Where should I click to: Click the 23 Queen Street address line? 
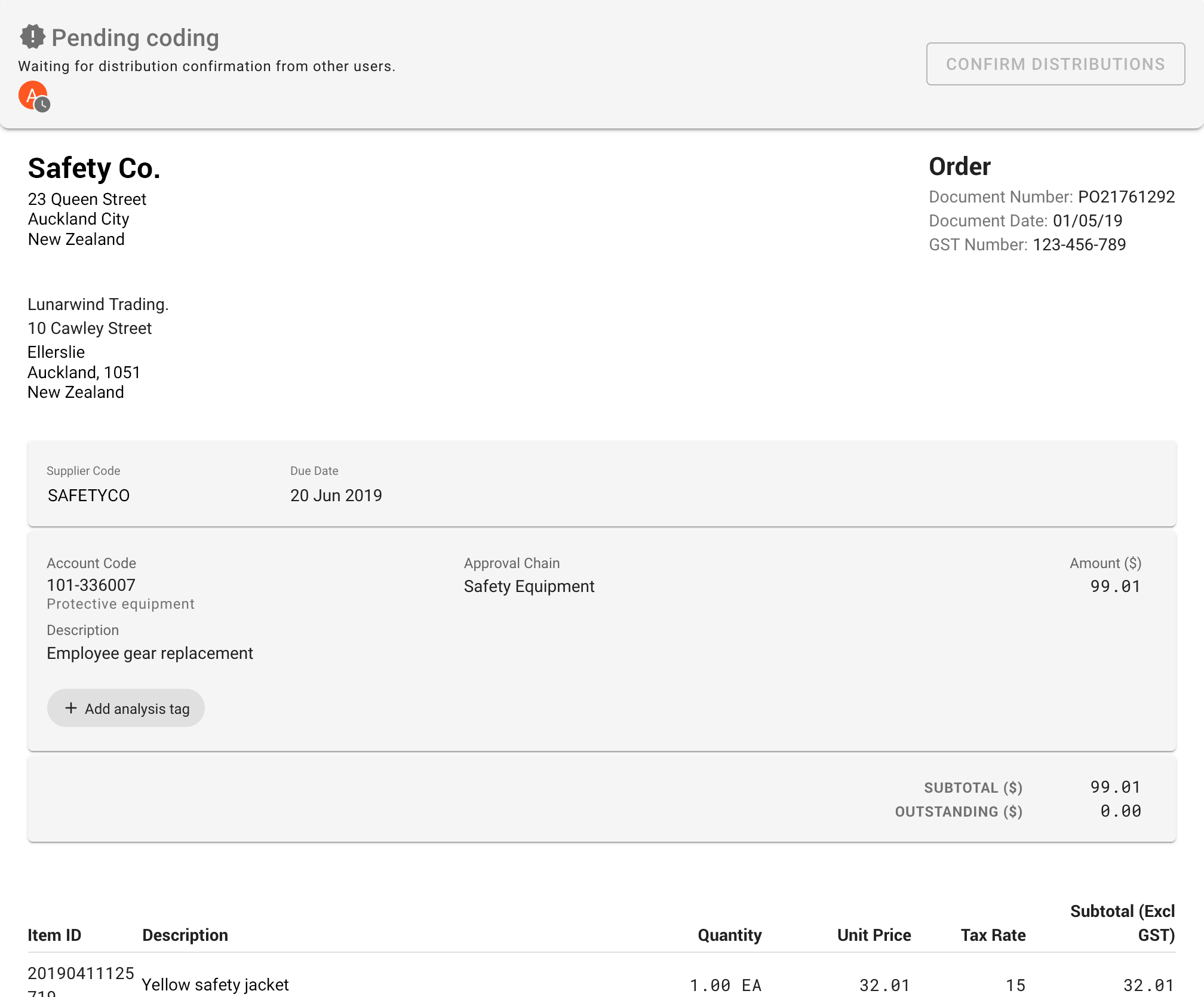click(87, 199)
